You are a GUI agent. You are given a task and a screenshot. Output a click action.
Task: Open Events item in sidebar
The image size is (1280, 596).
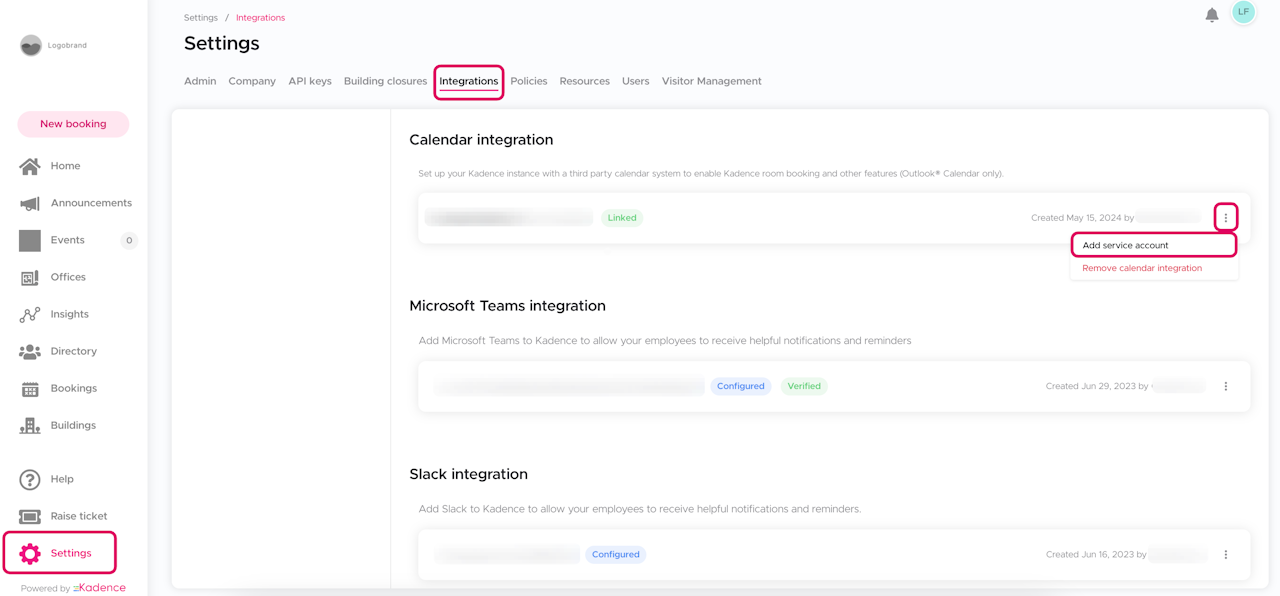[67, 240]
